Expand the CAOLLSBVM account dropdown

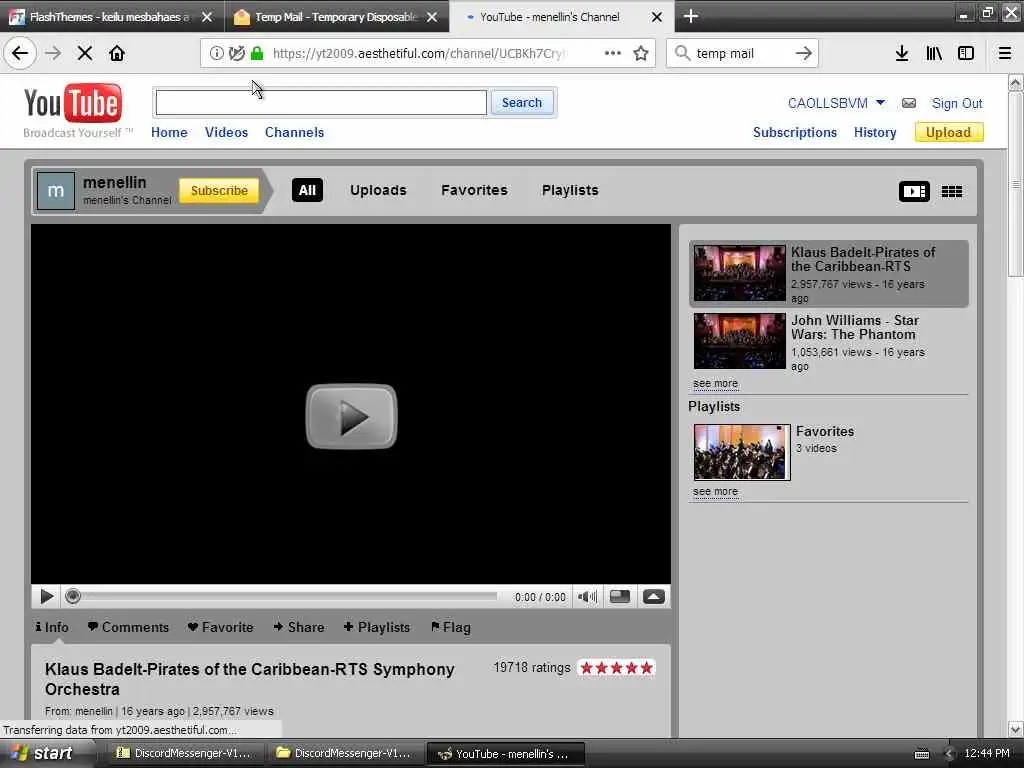click(880, 103)
